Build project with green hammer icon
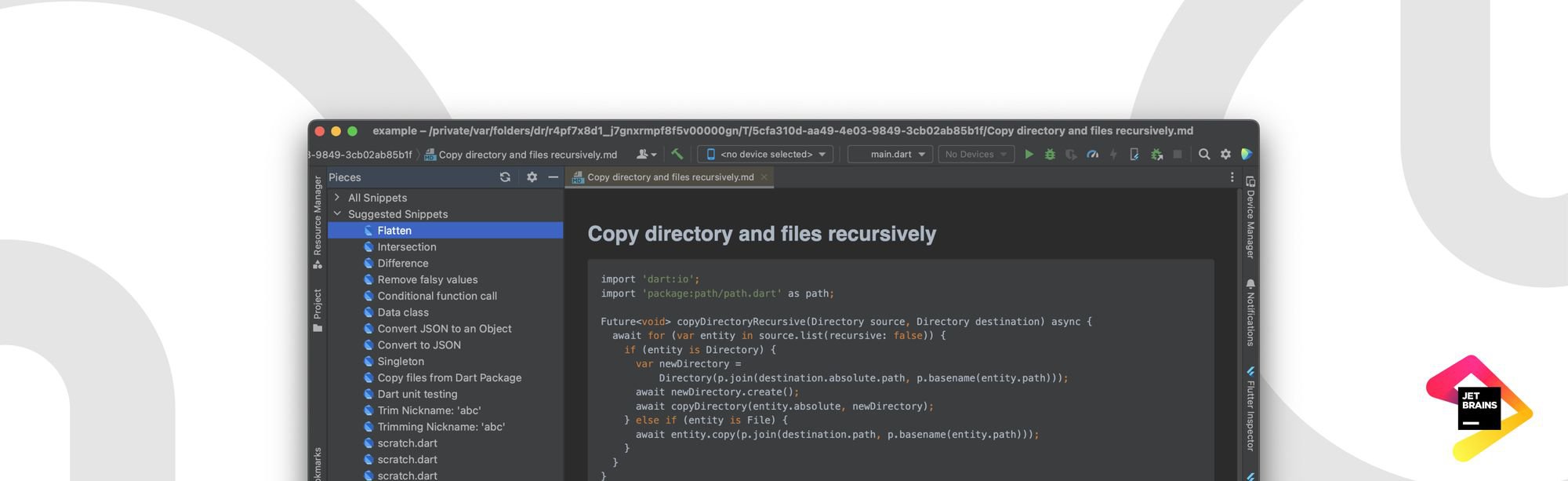 [677, 155]
